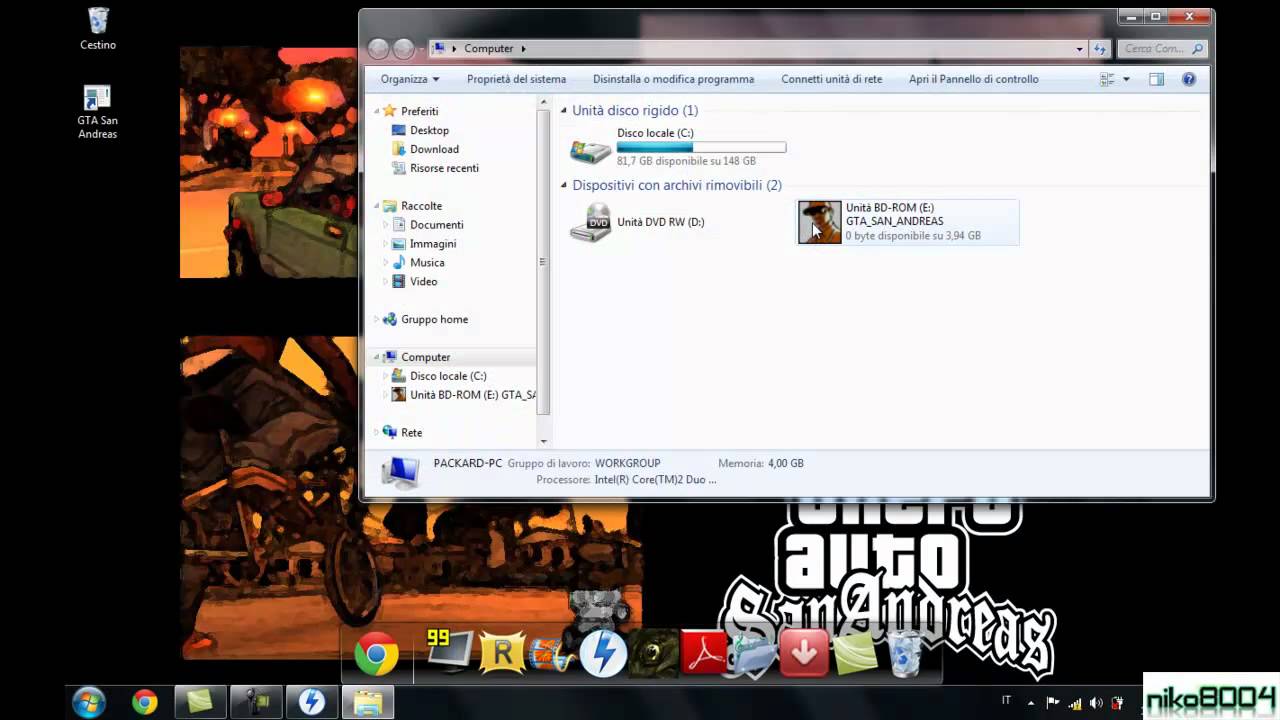Screen dimensions: 1280x720
Task: Show hidden tray icons arrow
Action: (x=1031, y=702)
